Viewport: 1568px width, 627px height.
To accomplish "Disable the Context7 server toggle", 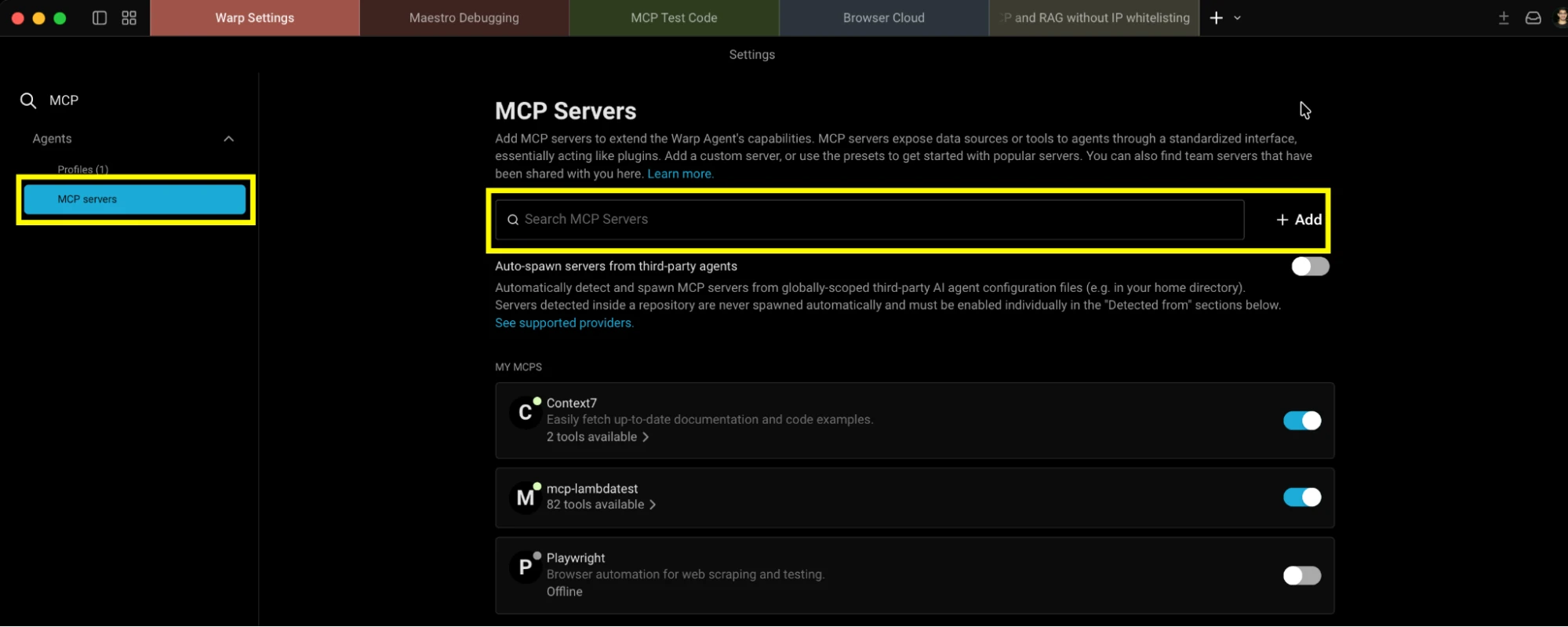I will click(1302, 421).
